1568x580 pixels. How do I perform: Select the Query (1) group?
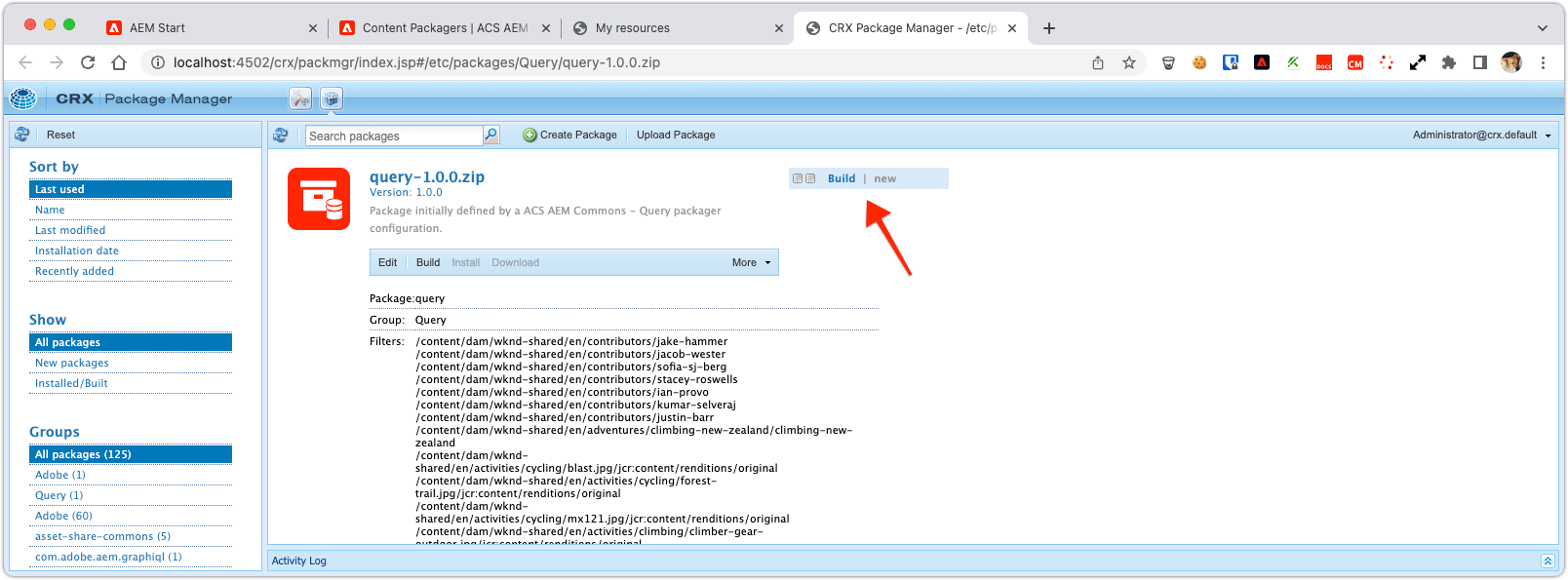[x=131, y=495]
